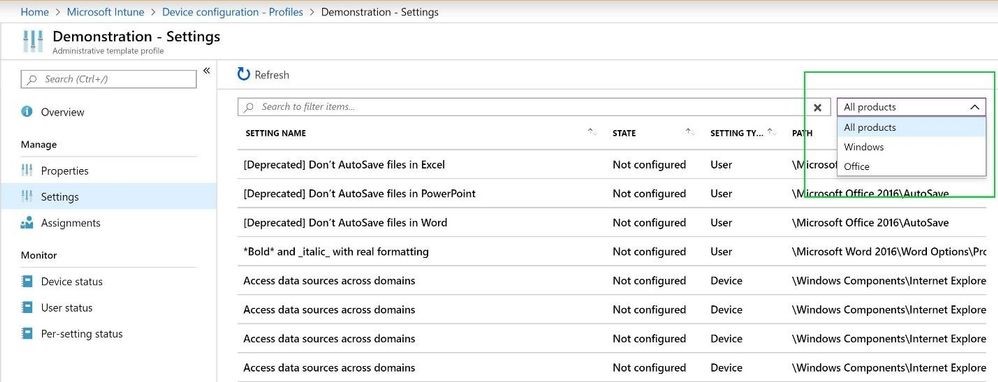Click the Search (Ctrl+/) sidebar field
998x382 pixels.
click(109, 79)
